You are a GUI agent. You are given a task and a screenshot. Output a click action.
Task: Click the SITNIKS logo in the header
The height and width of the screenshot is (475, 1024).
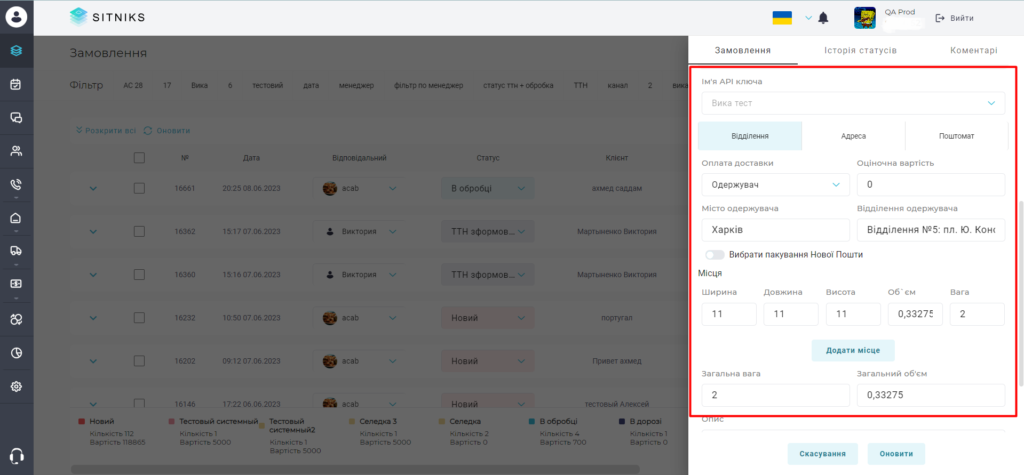point(107,17)
